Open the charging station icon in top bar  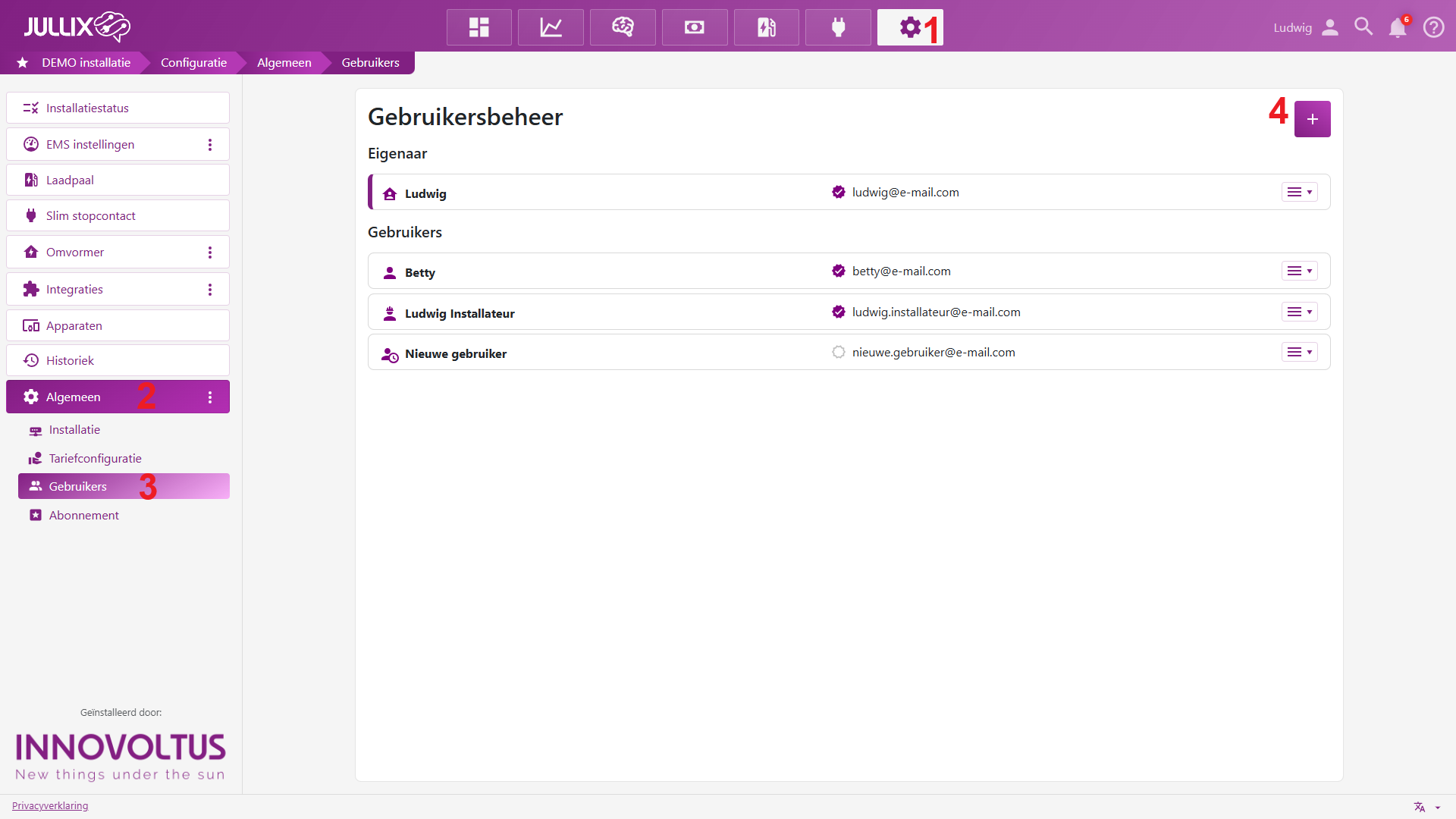(766, 27)
